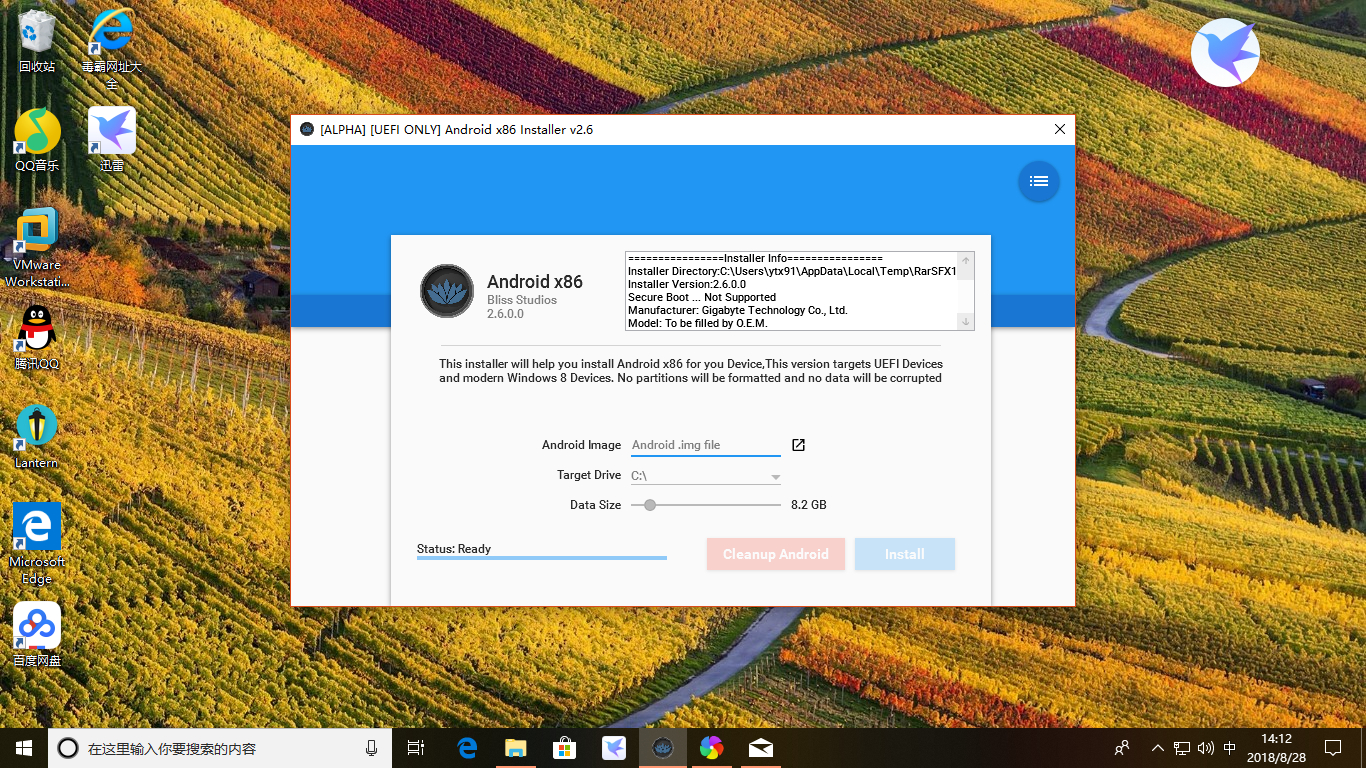Open the installer's hamburger list menu
This screenshot has height=768, width=1366.
1039,181
